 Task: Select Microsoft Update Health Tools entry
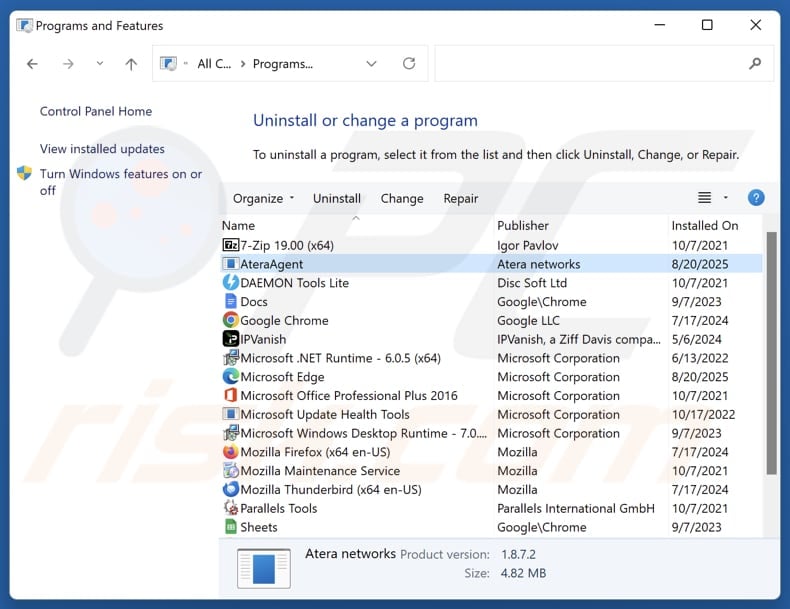click(491, 414)
